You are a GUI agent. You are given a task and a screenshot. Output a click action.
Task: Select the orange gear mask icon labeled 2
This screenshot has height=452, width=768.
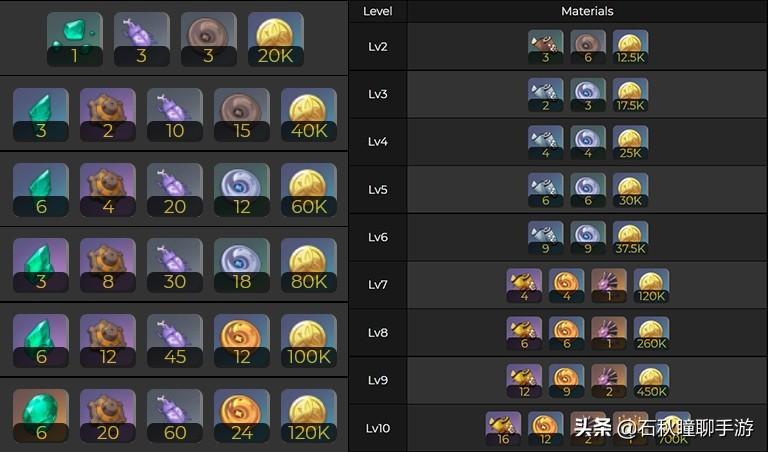(x=108, y=115)
